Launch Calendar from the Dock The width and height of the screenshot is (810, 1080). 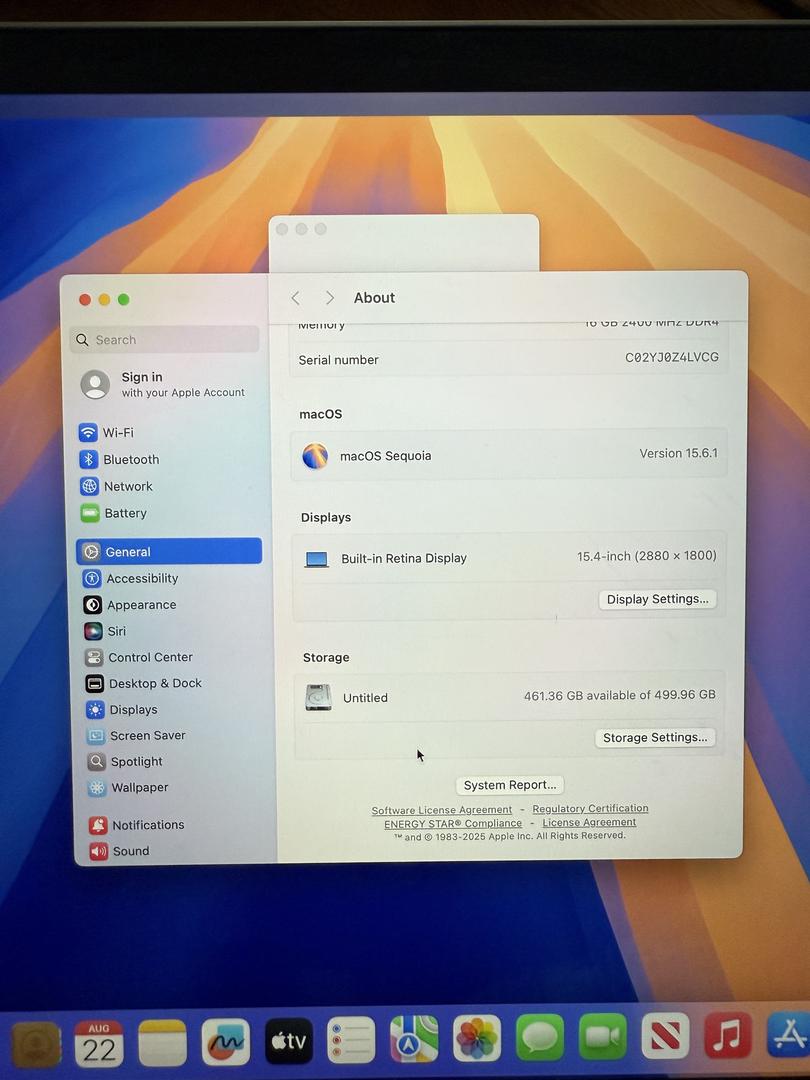(x=98, y=1043)
